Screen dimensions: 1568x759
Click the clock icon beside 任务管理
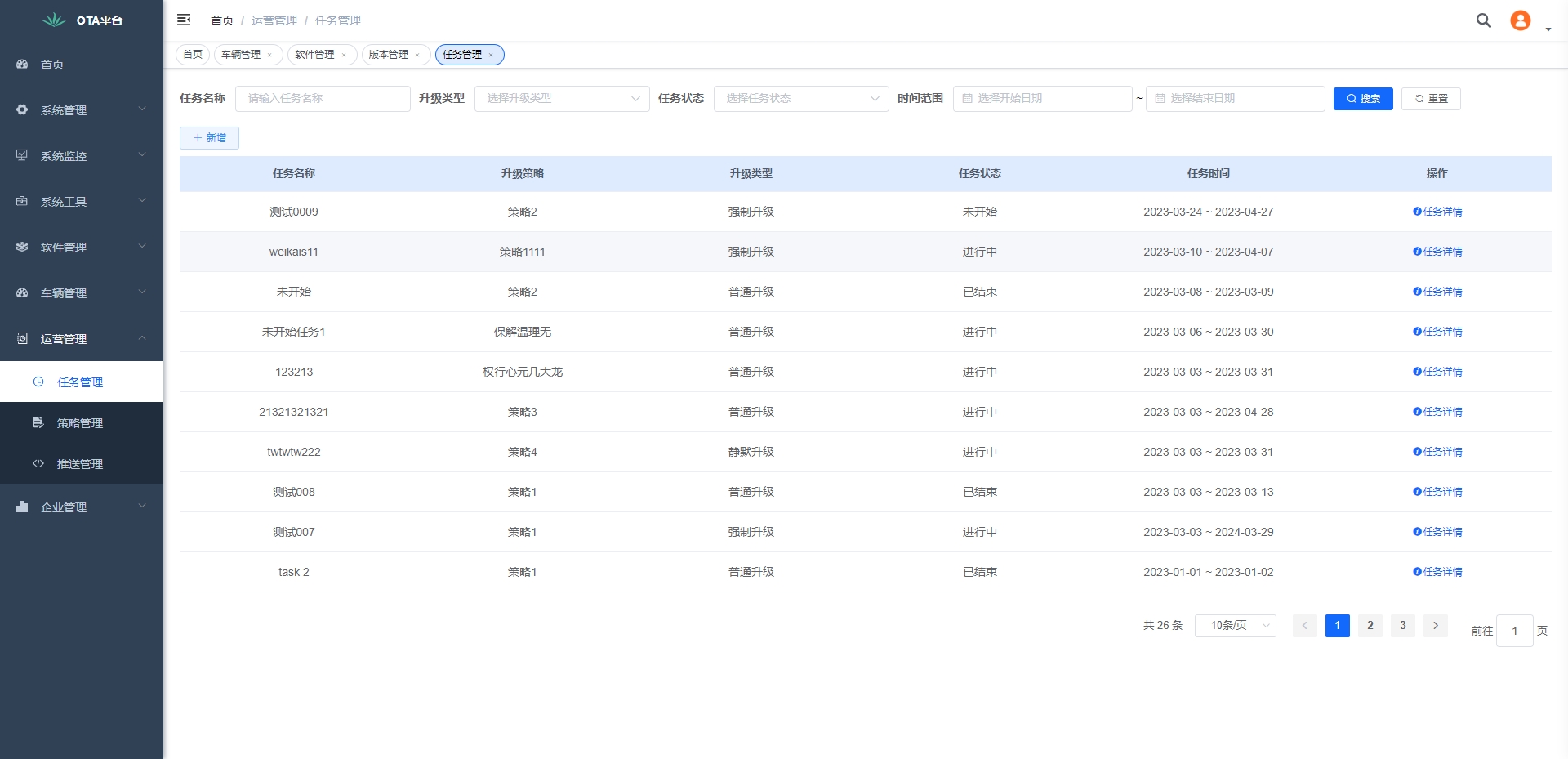(38, 382)
